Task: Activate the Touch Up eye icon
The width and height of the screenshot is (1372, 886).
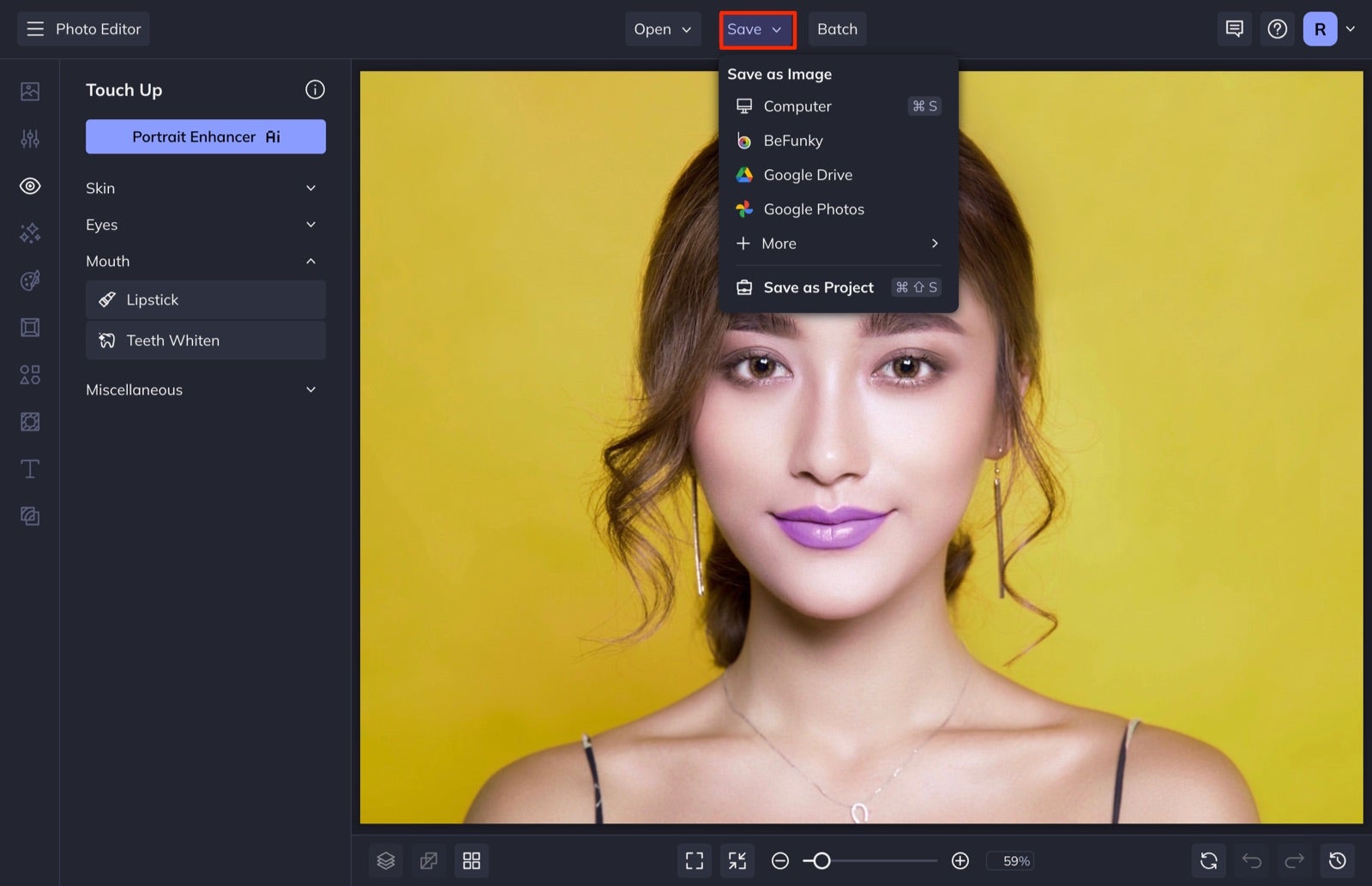Action: point(29,185)
